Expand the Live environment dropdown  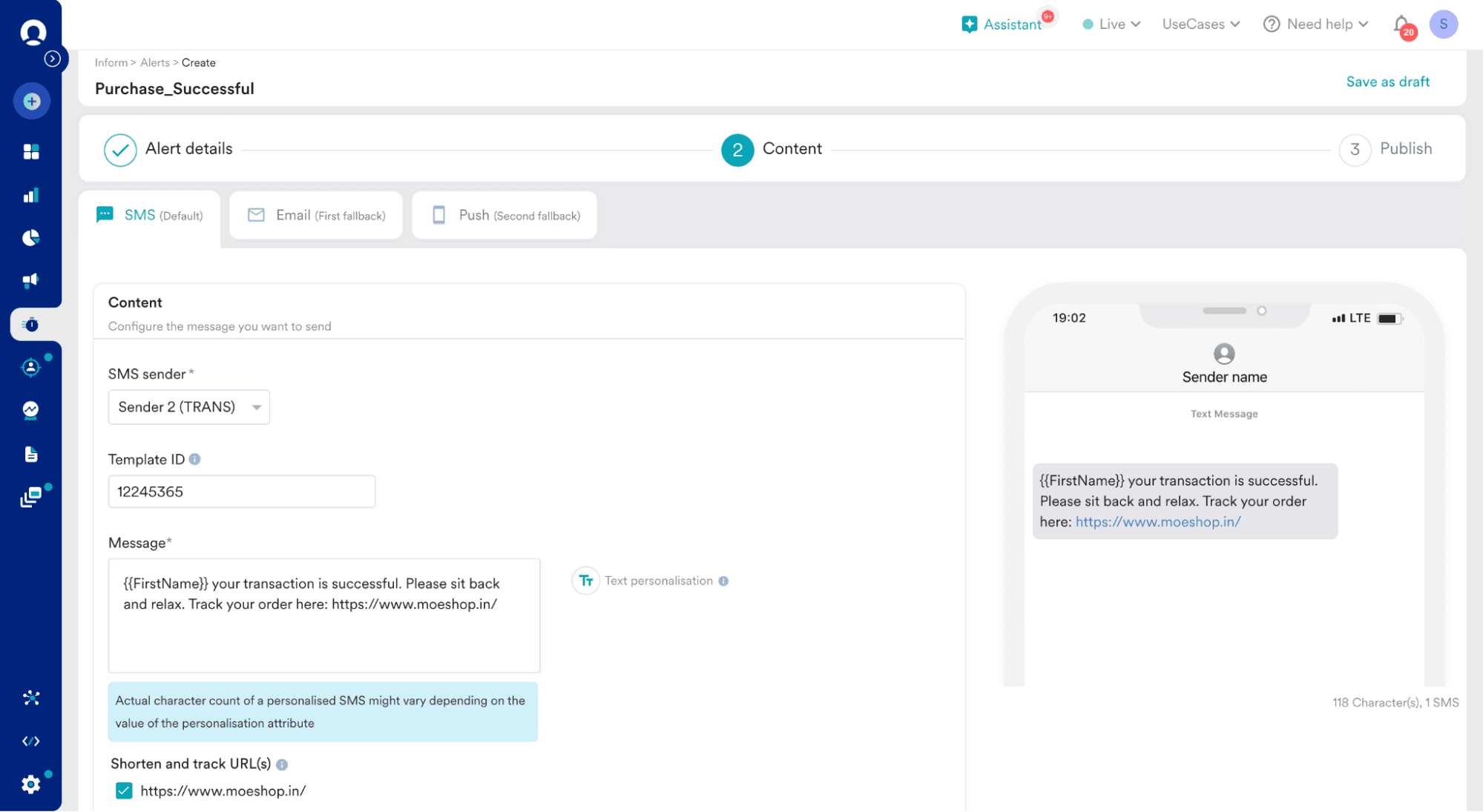pyautogui.click(x=1111, y=24)
